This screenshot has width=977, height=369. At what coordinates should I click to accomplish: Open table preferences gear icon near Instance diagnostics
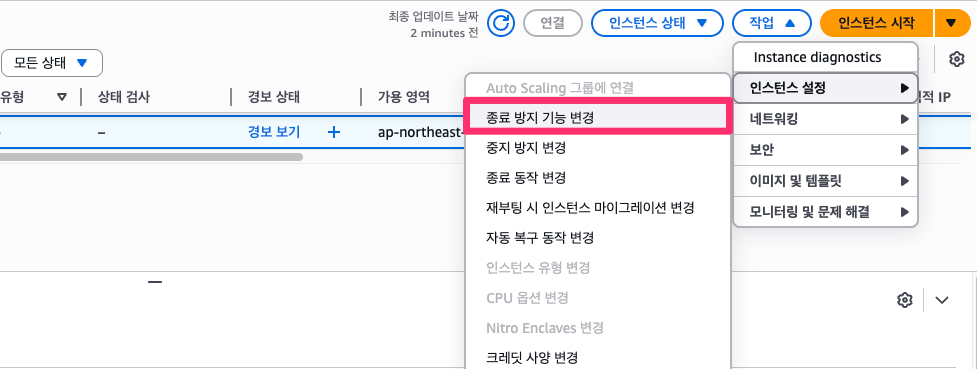pyautogui.click(x=956, y=59)
